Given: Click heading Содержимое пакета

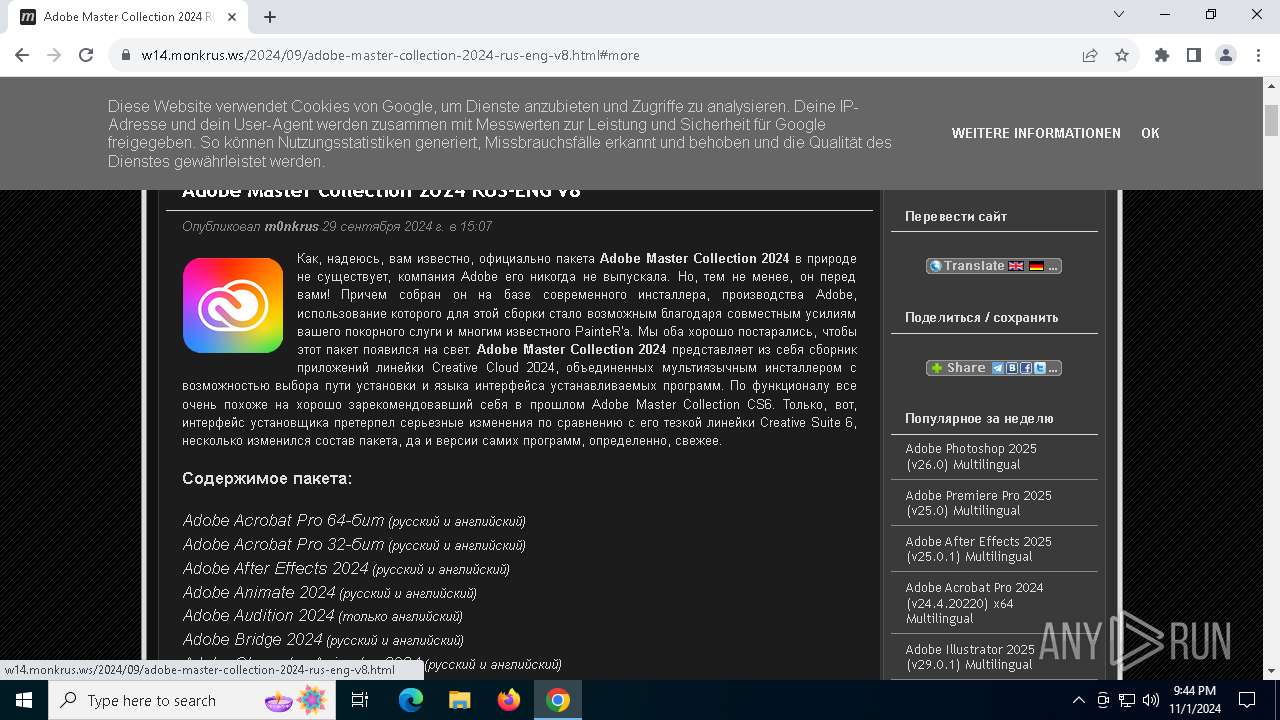Looking at the screenshot, I should 267,479.
